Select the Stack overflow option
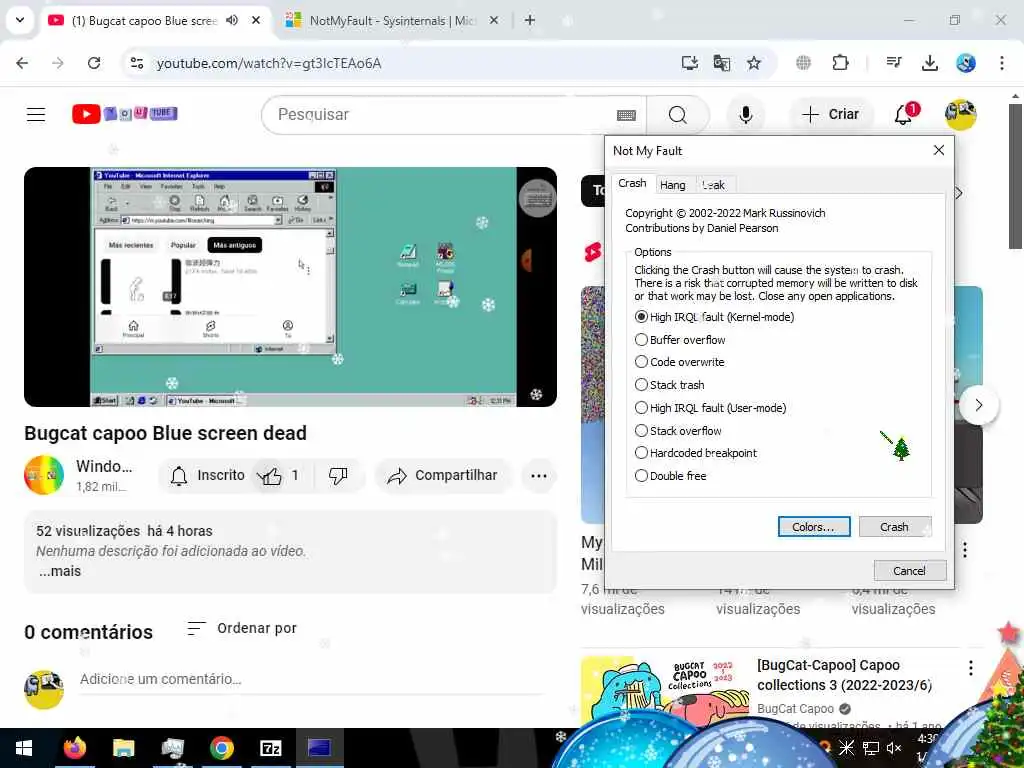The height and width of the screenshot is (768, 1024). coord(678,430)
